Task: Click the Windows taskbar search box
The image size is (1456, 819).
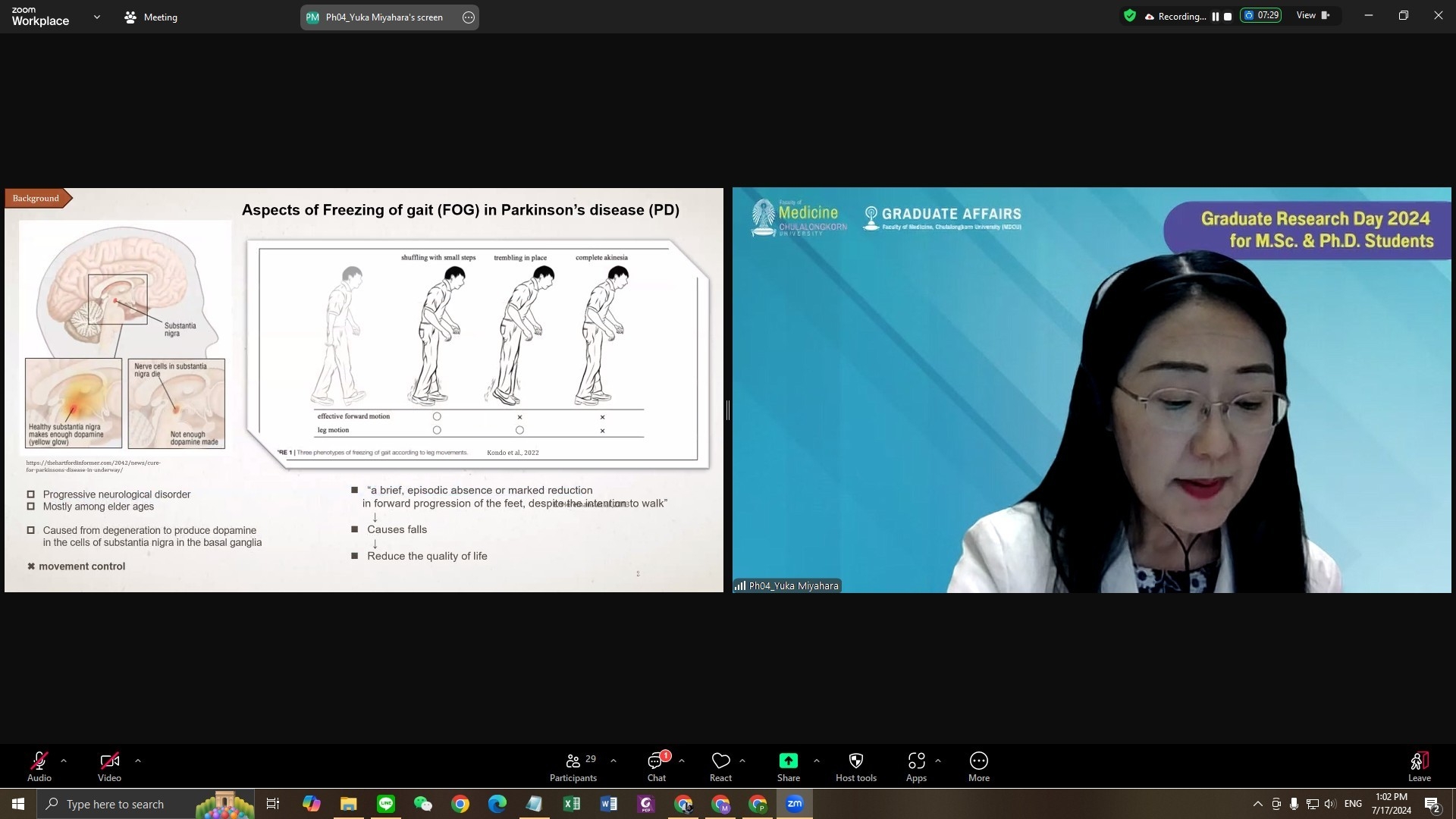Action: coord(114,804)
